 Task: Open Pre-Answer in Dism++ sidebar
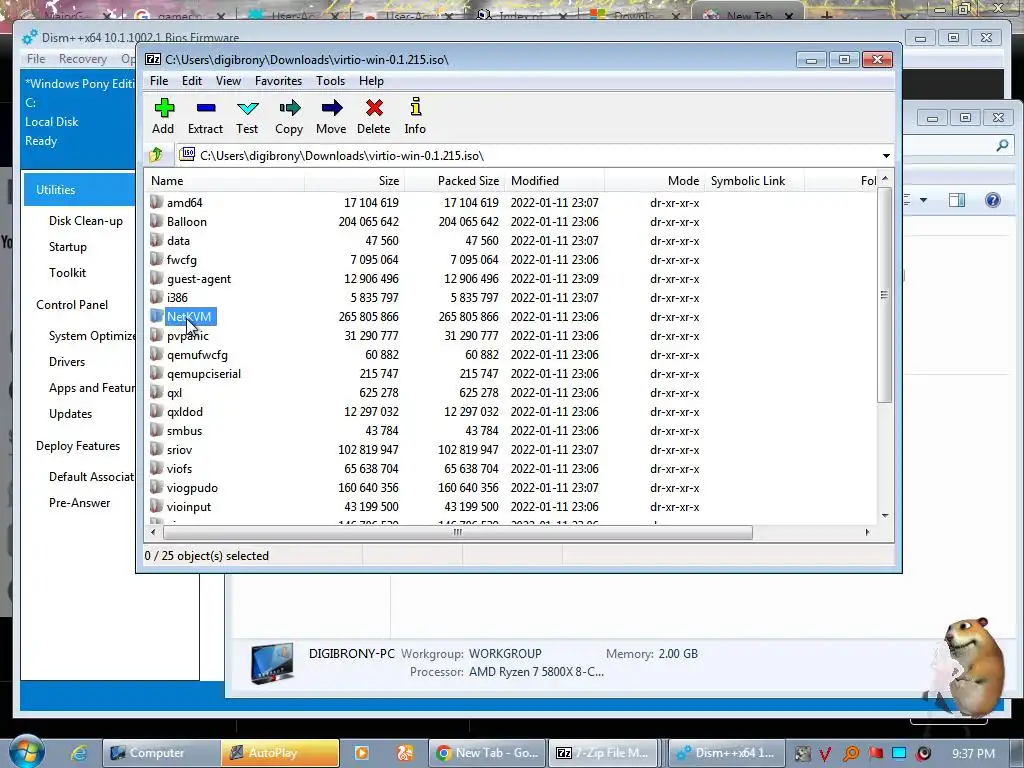point(80,503)
